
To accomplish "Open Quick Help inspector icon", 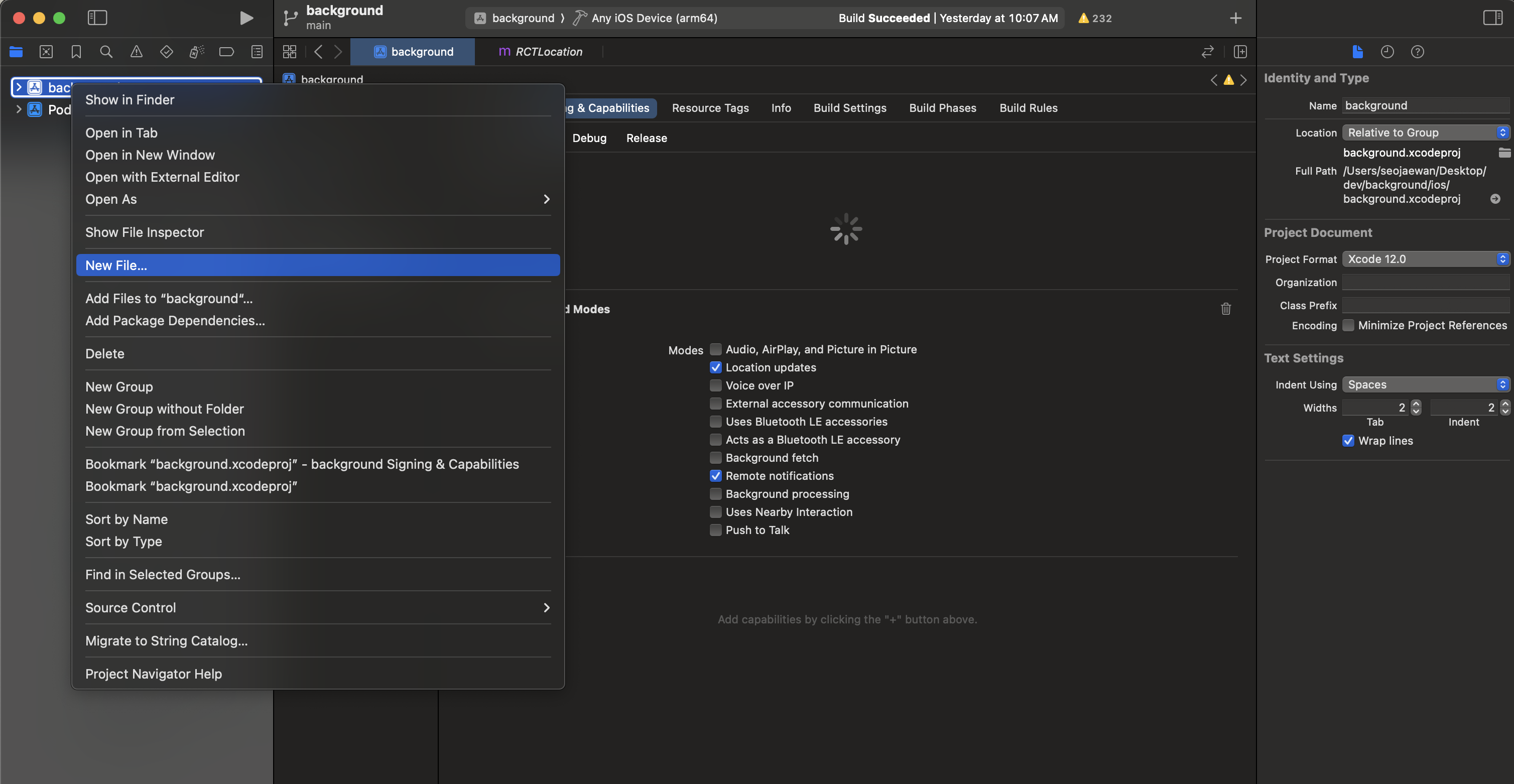I will pos(1417,52).
